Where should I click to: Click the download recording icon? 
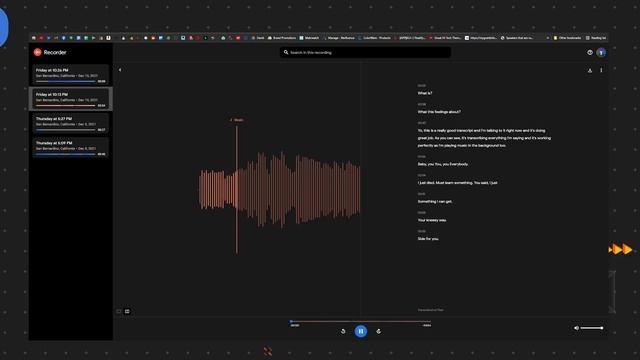(x=590, y=70)
